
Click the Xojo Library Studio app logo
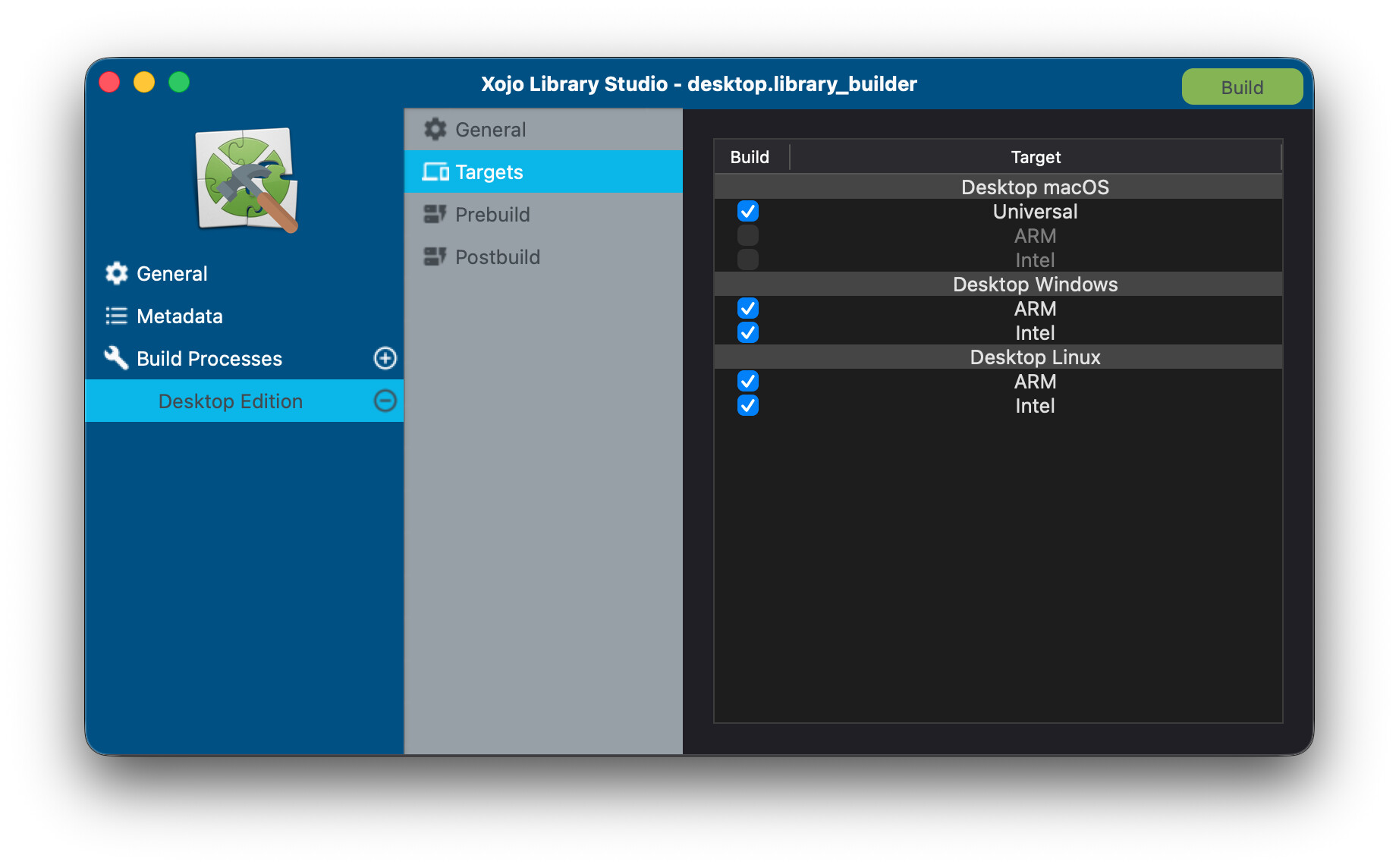click(x=246, y=180)
